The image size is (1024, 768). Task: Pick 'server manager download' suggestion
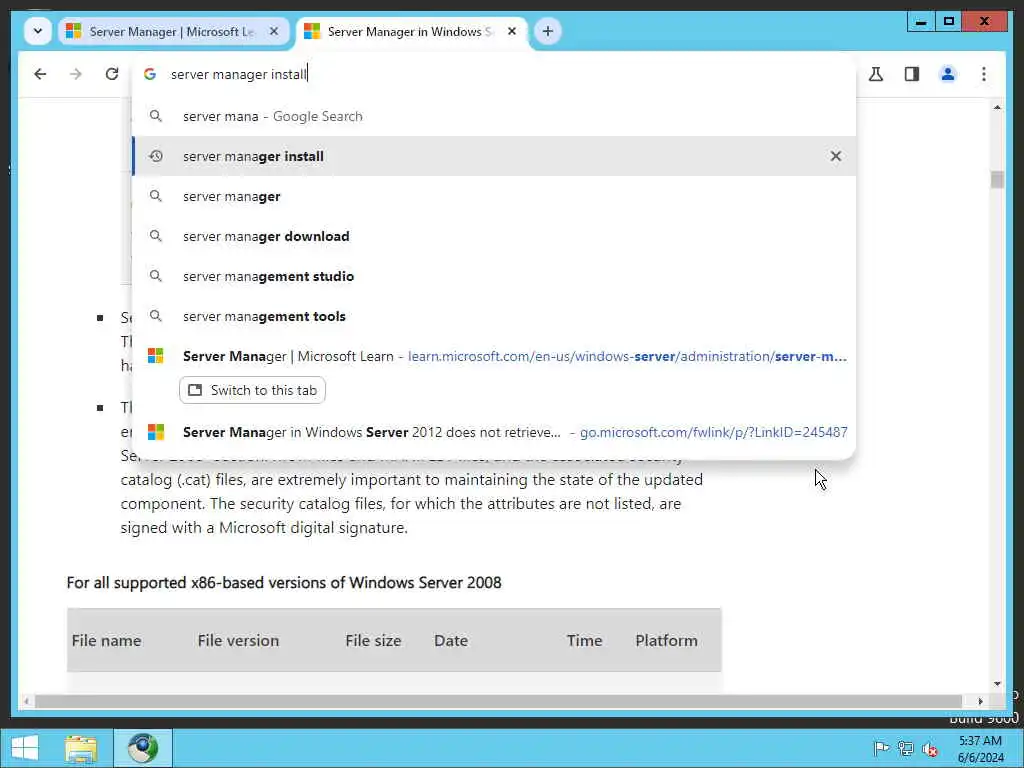(494, 236)
